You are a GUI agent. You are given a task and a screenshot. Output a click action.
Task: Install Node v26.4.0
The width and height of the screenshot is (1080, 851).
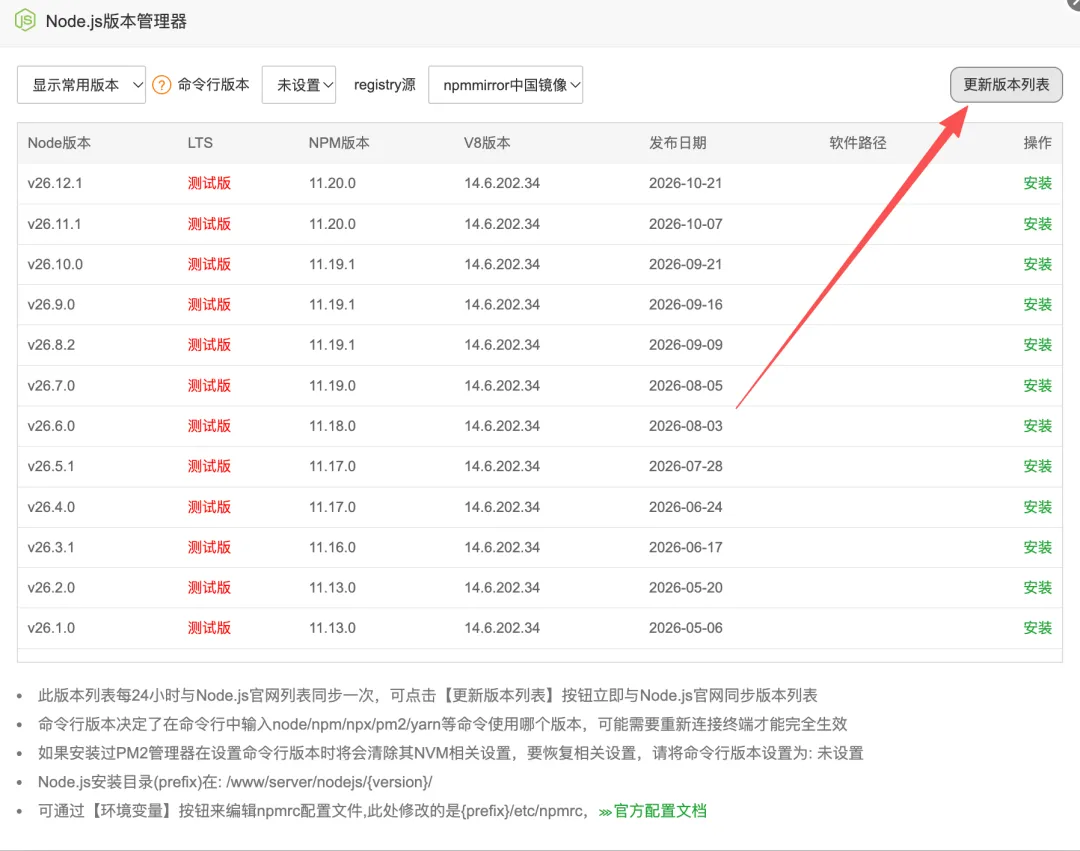point(1037,507)
